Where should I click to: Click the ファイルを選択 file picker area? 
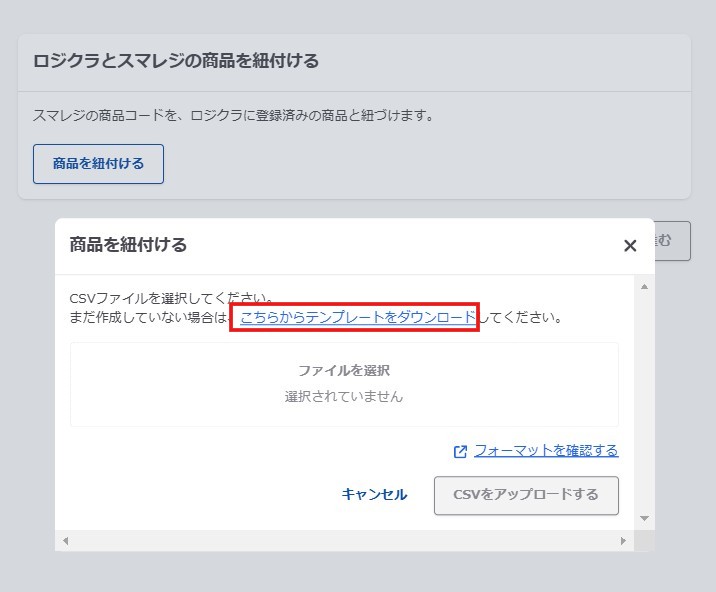344,384
